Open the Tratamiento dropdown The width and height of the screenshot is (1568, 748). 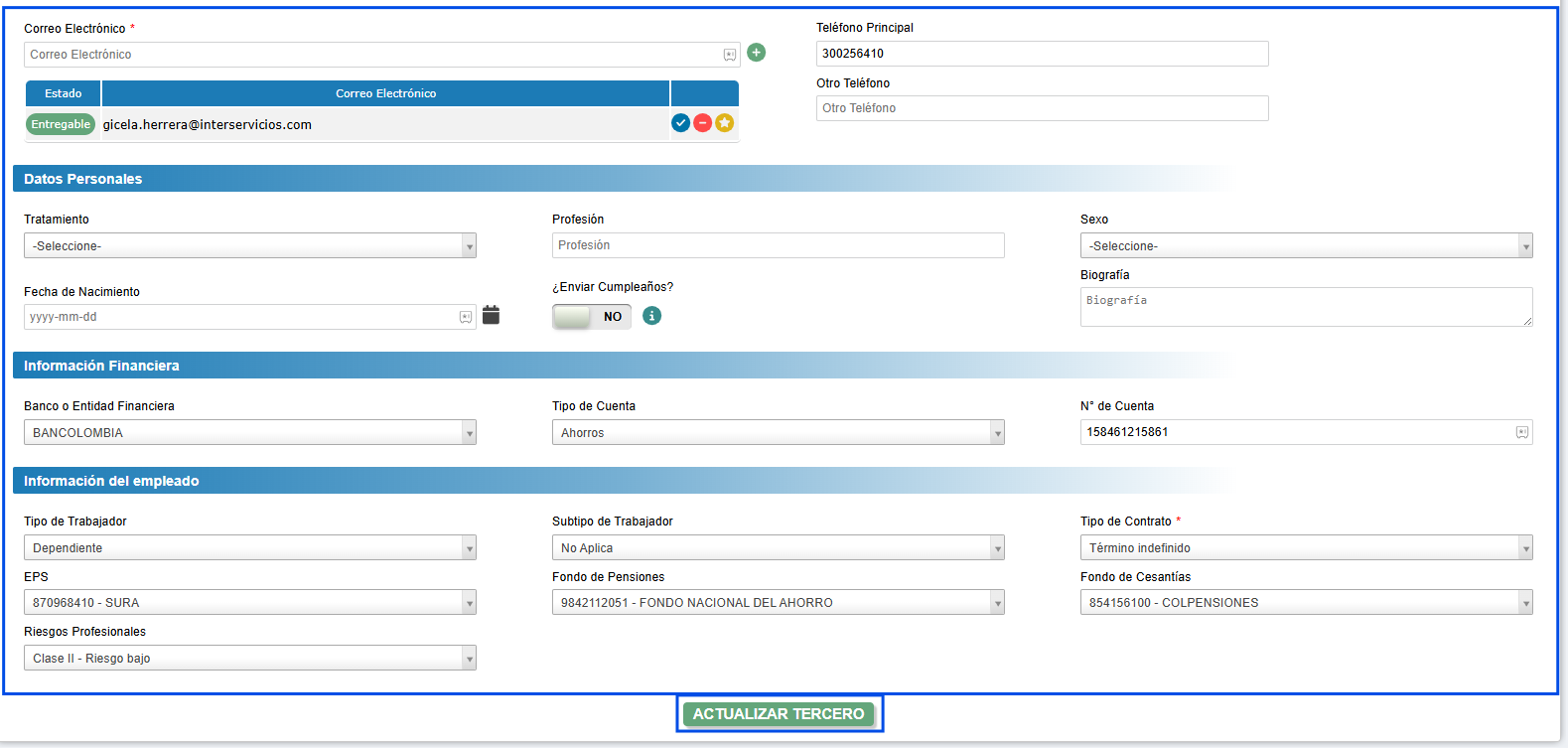click(x=249, y=245)
